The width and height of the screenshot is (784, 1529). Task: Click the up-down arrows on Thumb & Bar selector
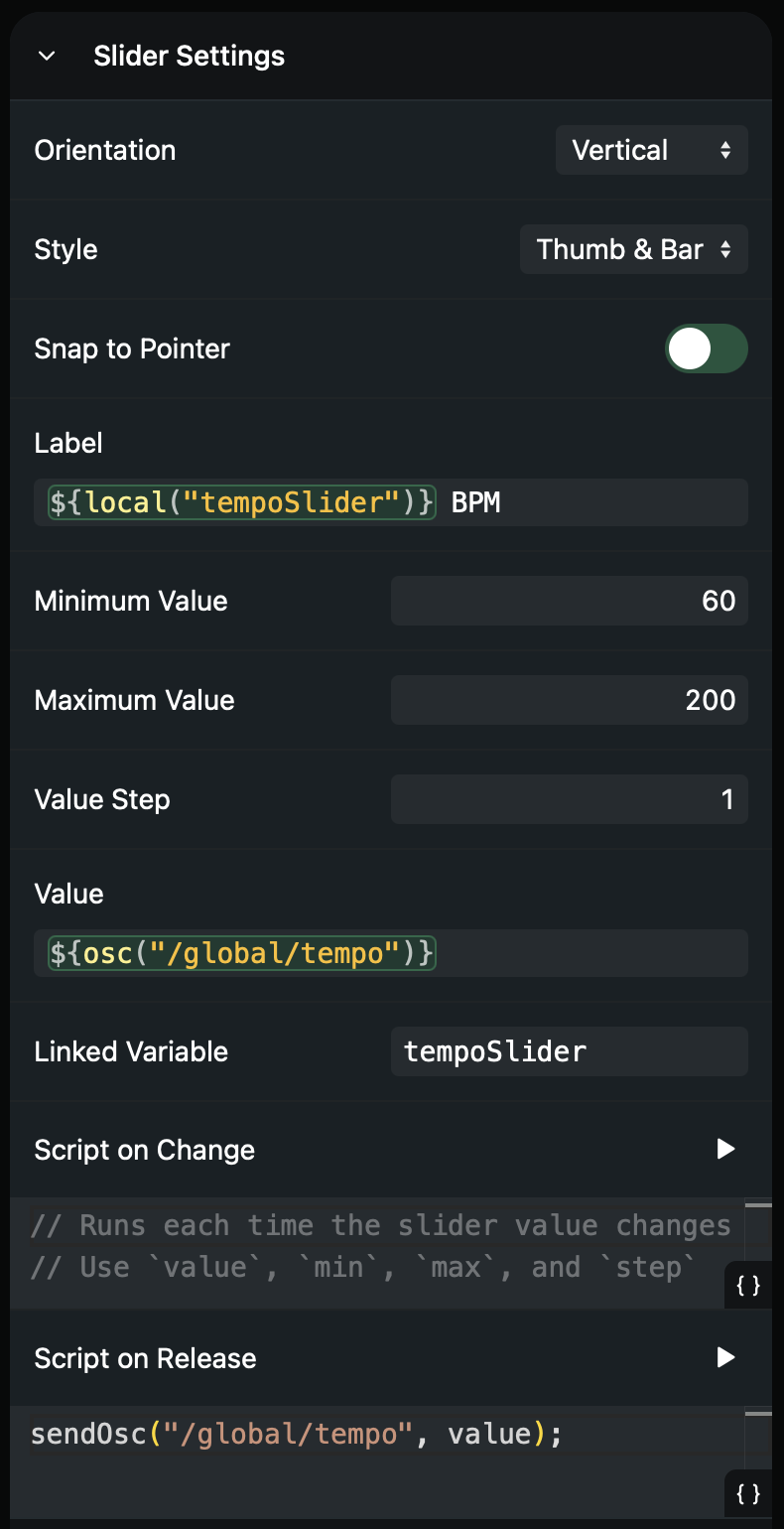coord(725,249)
